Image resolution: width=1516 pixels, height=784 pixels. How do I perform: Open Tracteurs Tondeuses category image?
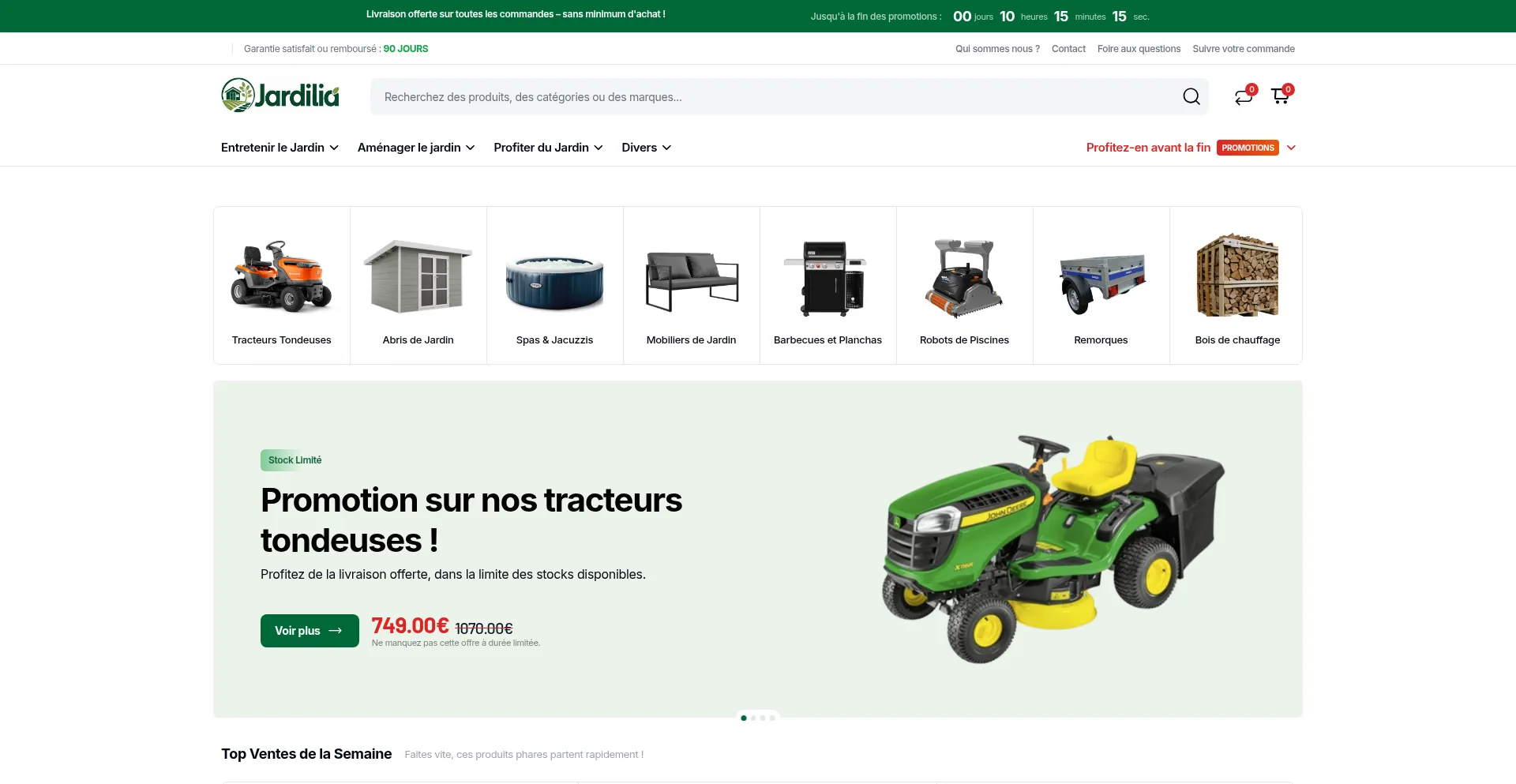pyautogui.click(x=282, y=276)
